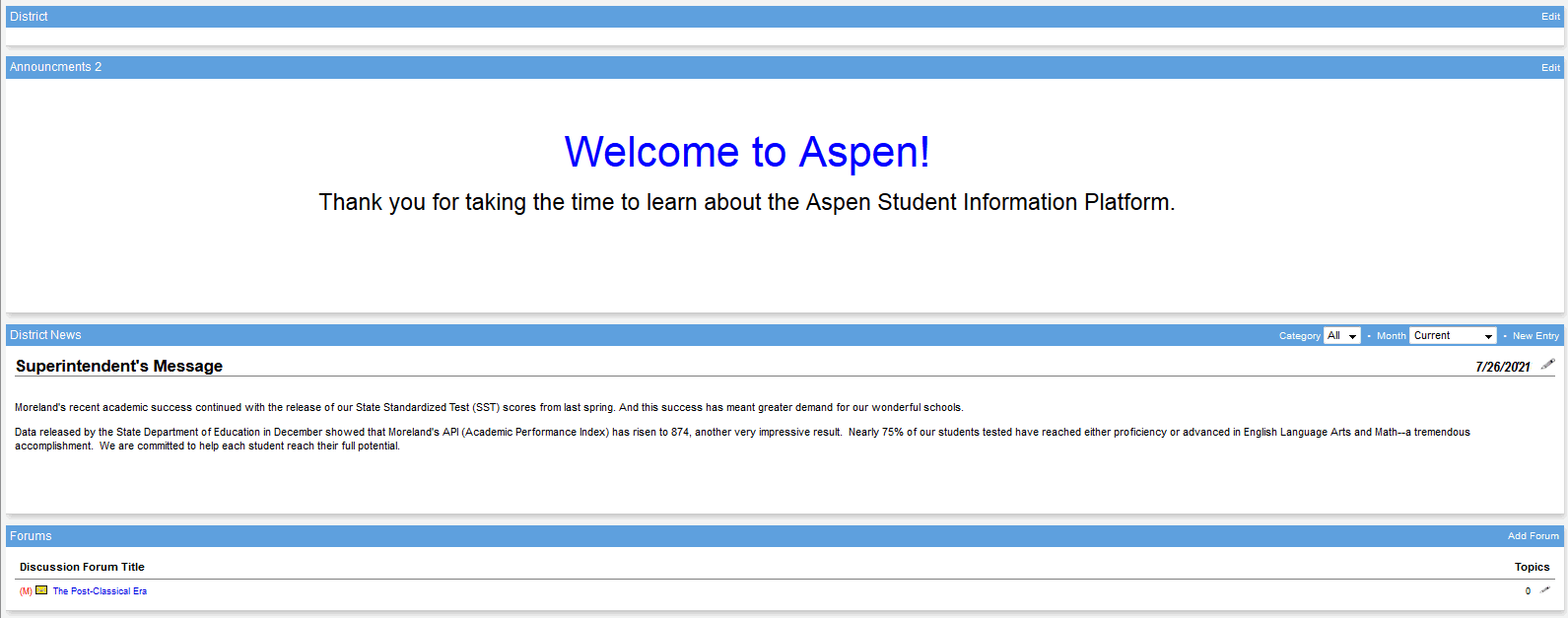Click the Superintendent's Message headline
The width and height of the screenshot is (1568, 618).
[x=119, y=366]
